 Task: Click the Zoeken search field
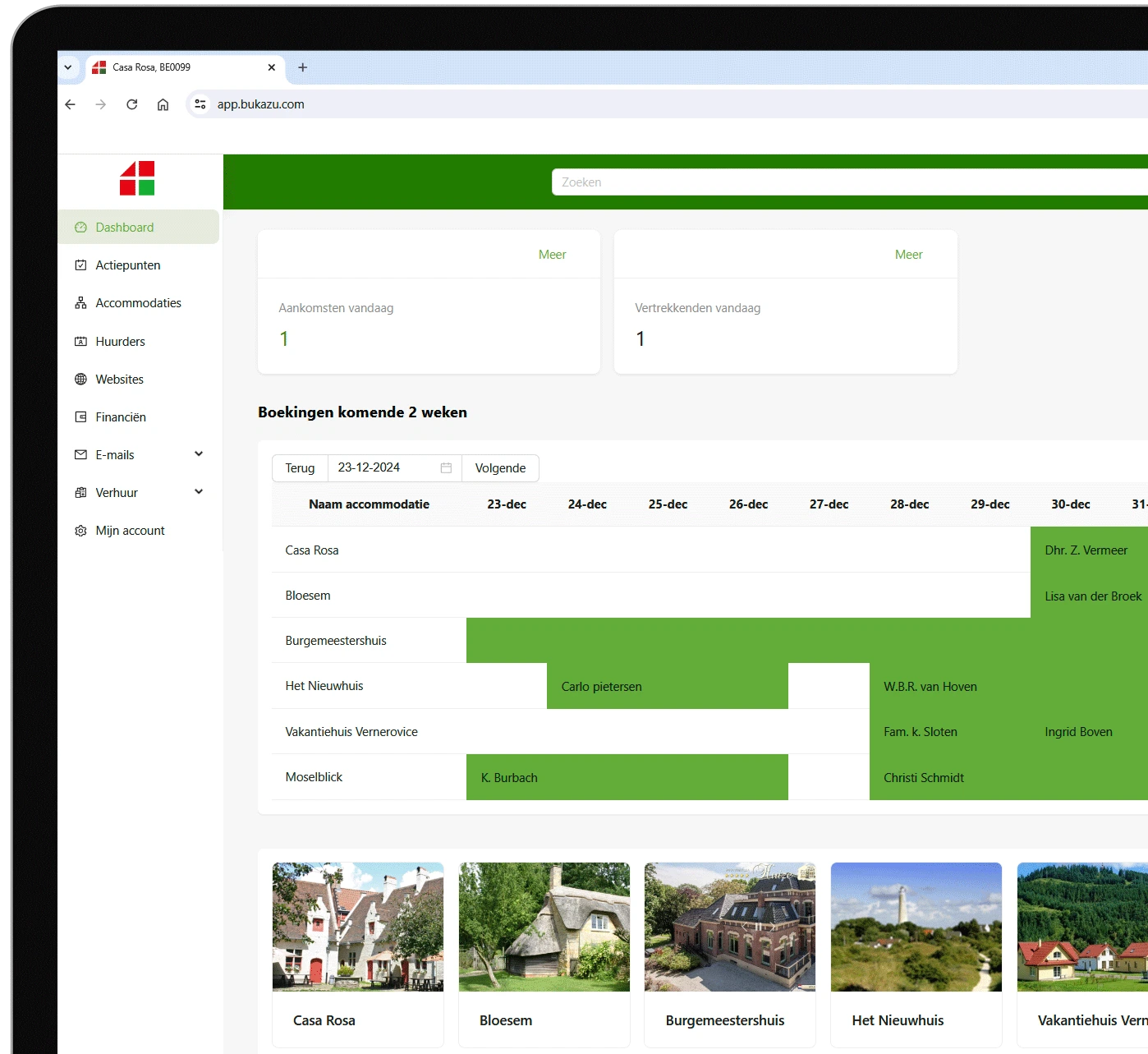tap(850, 182)
